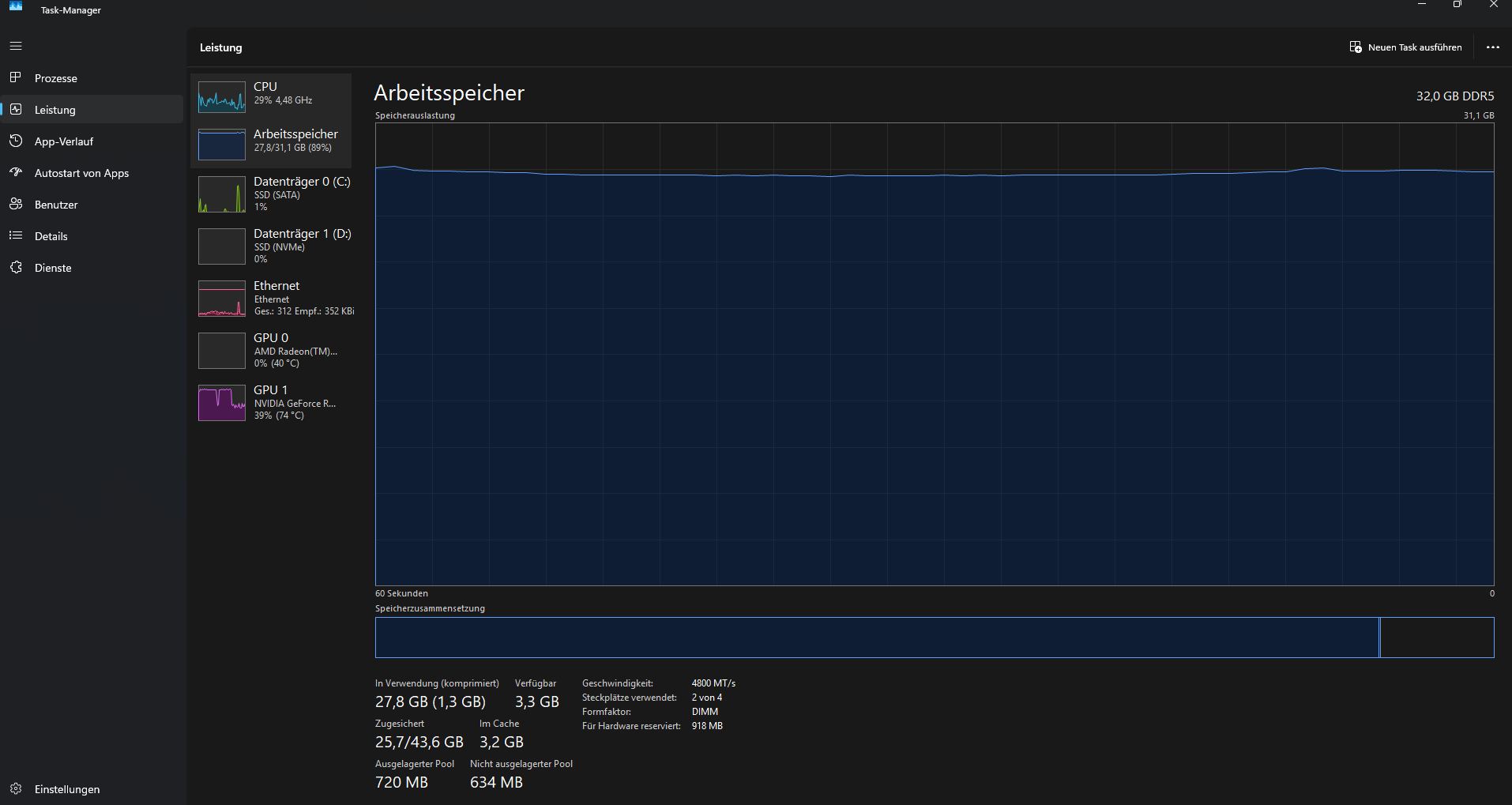Click the GPU 1 NVIDIA GeForce label
The height and width of the screenshot is (805, 1512).
coord(295,403)
